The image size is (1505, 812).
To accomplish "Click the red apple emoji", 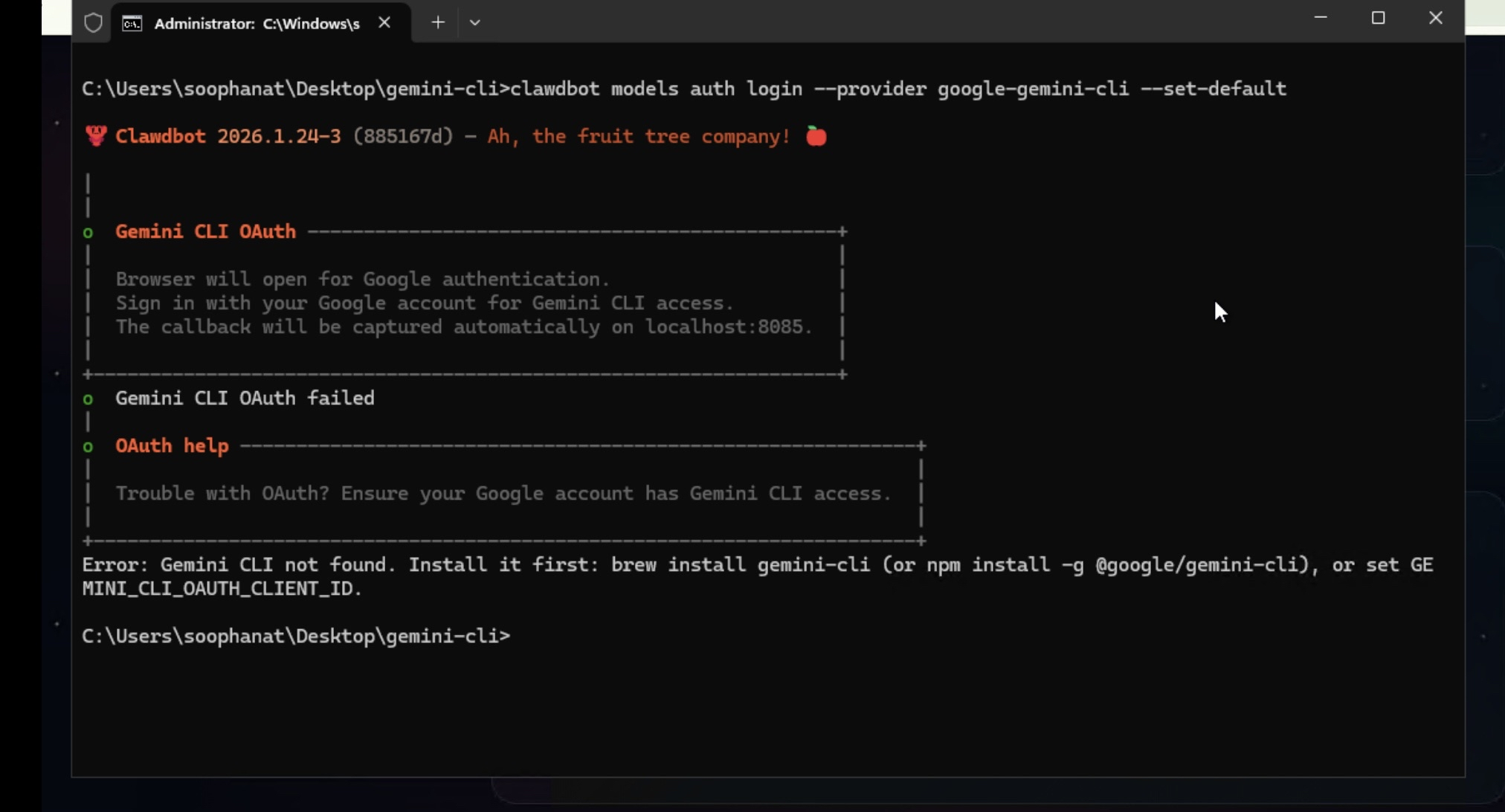I will click(816, 137).
